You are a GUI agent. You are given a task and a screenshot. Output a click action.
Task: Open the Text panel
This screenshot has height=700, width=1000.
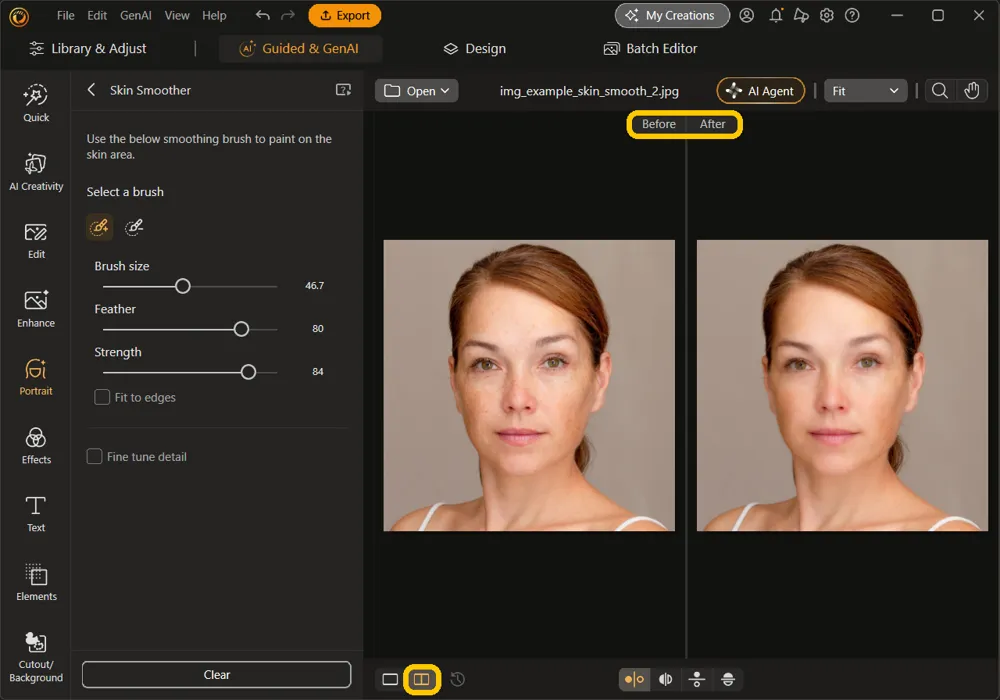pos(36,514)
